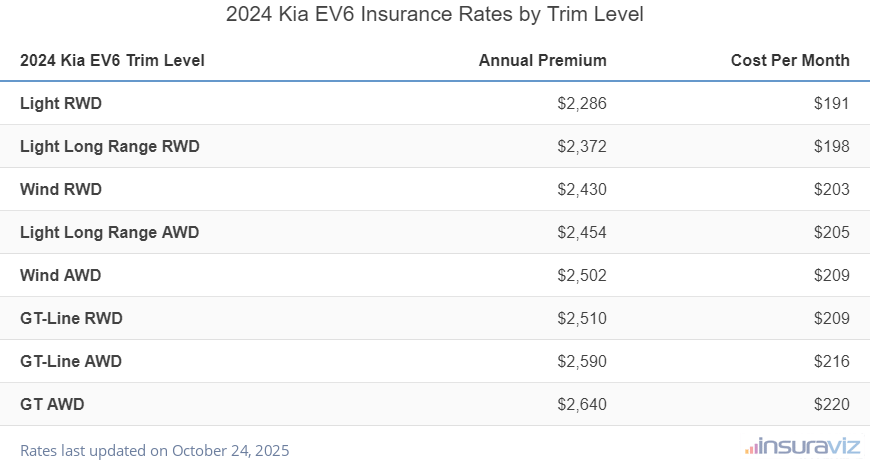Click the Insuraviz logo bars icon
The height and width of the screenshot is (466, 870).
tap(750, 447)
